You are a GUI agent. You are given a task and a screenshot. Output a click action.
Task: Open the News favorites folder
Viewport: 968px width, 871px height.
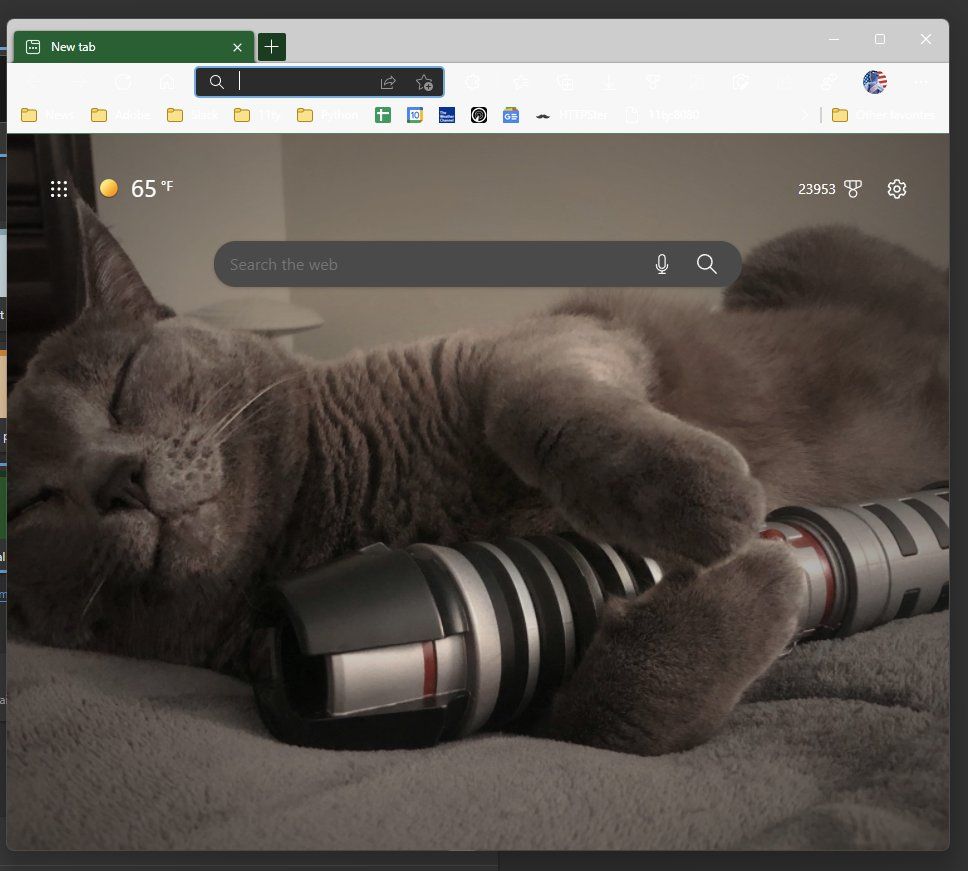[x=48, y=115]
